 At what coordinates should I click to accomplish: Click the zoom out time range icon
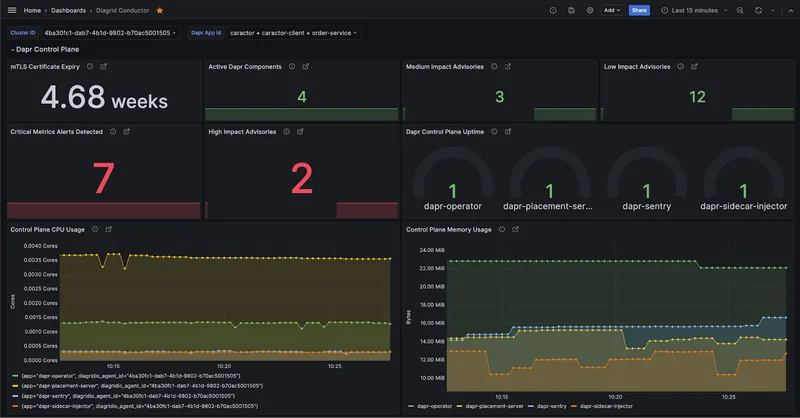(x=740, y=10)
